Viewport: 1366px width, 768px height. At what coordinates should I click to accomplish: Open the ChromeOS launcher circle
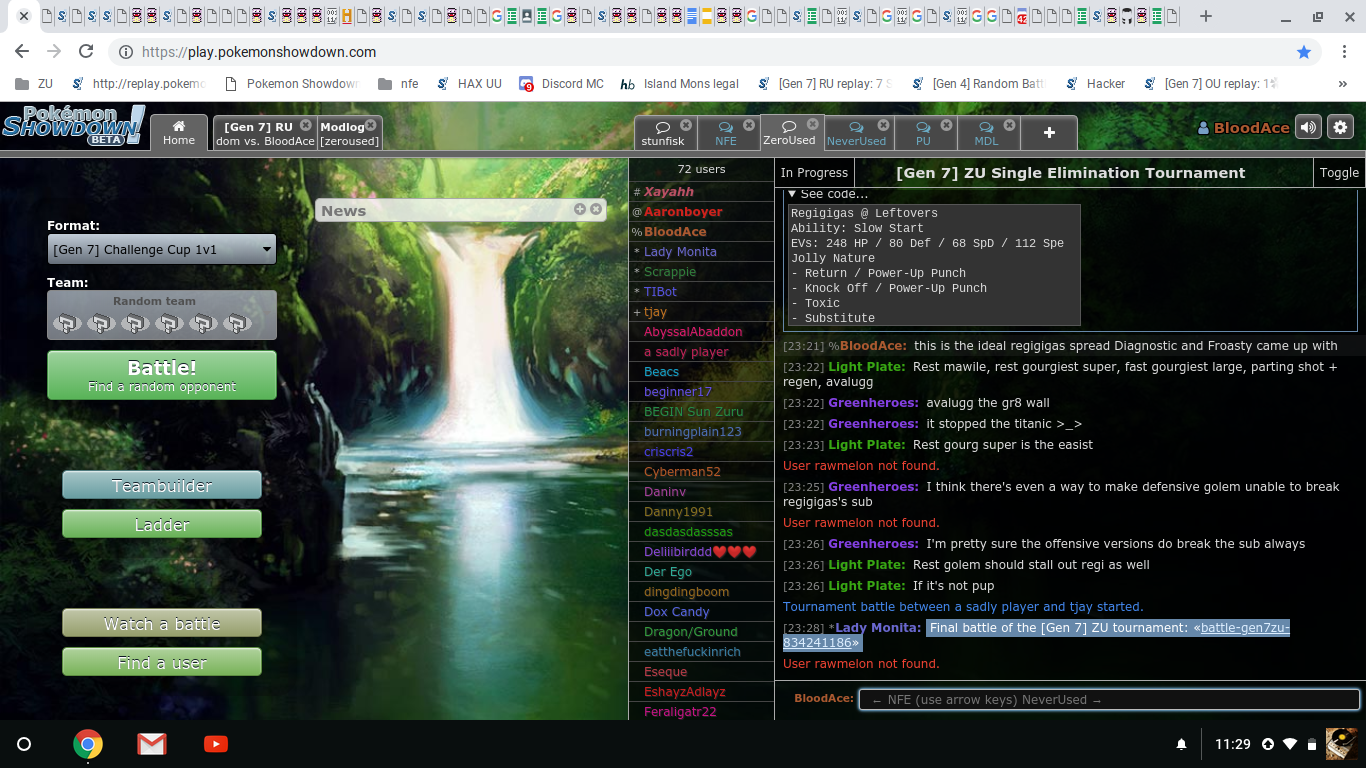point(24,744)
